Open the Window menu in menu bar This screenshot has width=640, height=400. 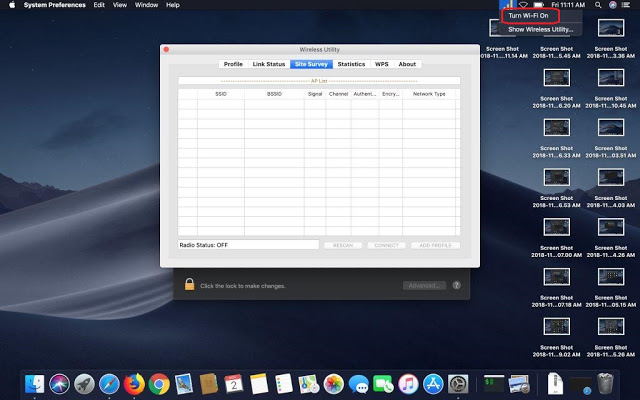click(x=146, y=5)
